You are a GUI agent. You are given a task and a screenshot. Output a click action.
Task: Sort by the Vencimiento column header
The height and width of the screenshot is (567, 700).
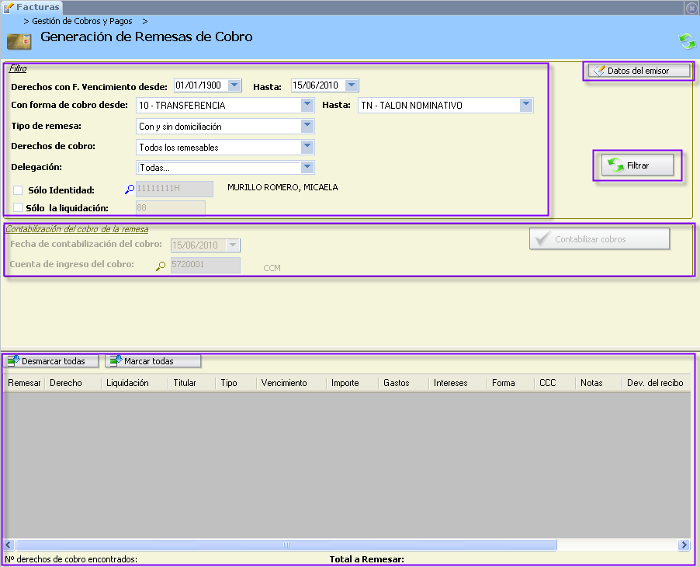point(283,383)
